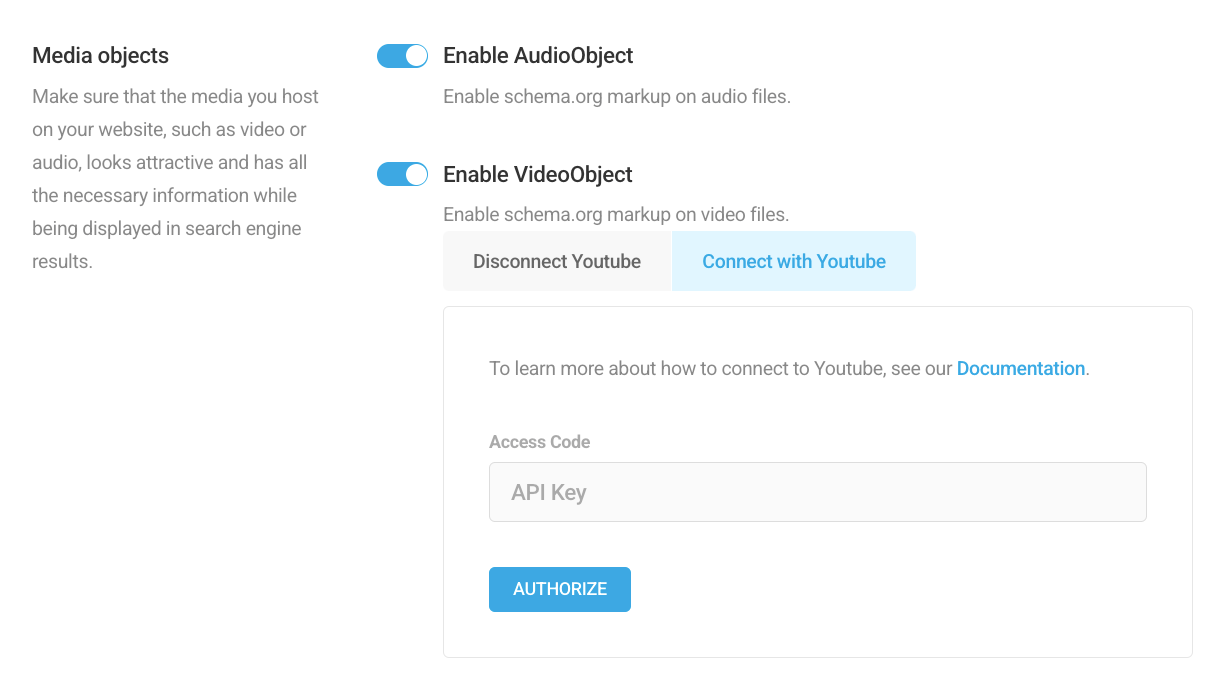This screenshot has width=1220, height=693.
Task: Click the Enable VideoObject label text
Action: coord(537,174)
